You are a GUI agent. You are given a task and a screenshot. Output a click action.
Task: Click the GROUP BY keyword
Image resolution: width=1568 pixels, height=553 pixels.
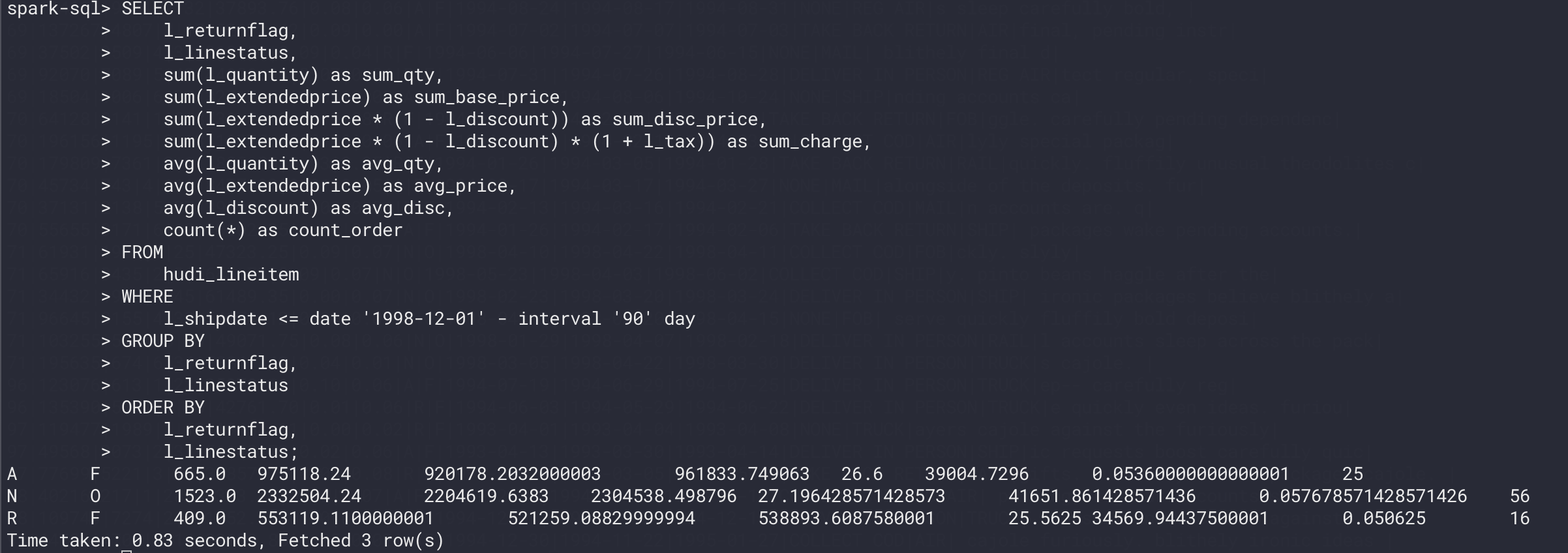[x=163, y=341]
